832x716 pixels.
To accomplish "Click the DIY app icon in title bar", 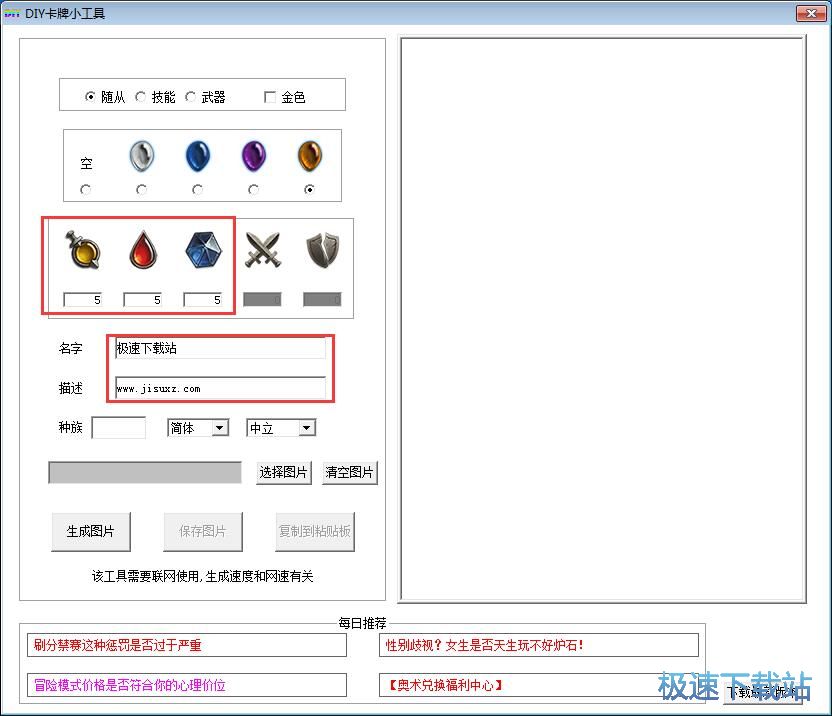I will 12,13.
